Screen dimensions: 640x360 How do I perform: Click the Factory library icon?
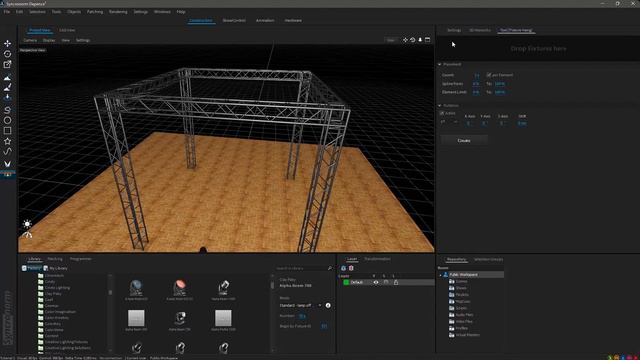[24, 268]
